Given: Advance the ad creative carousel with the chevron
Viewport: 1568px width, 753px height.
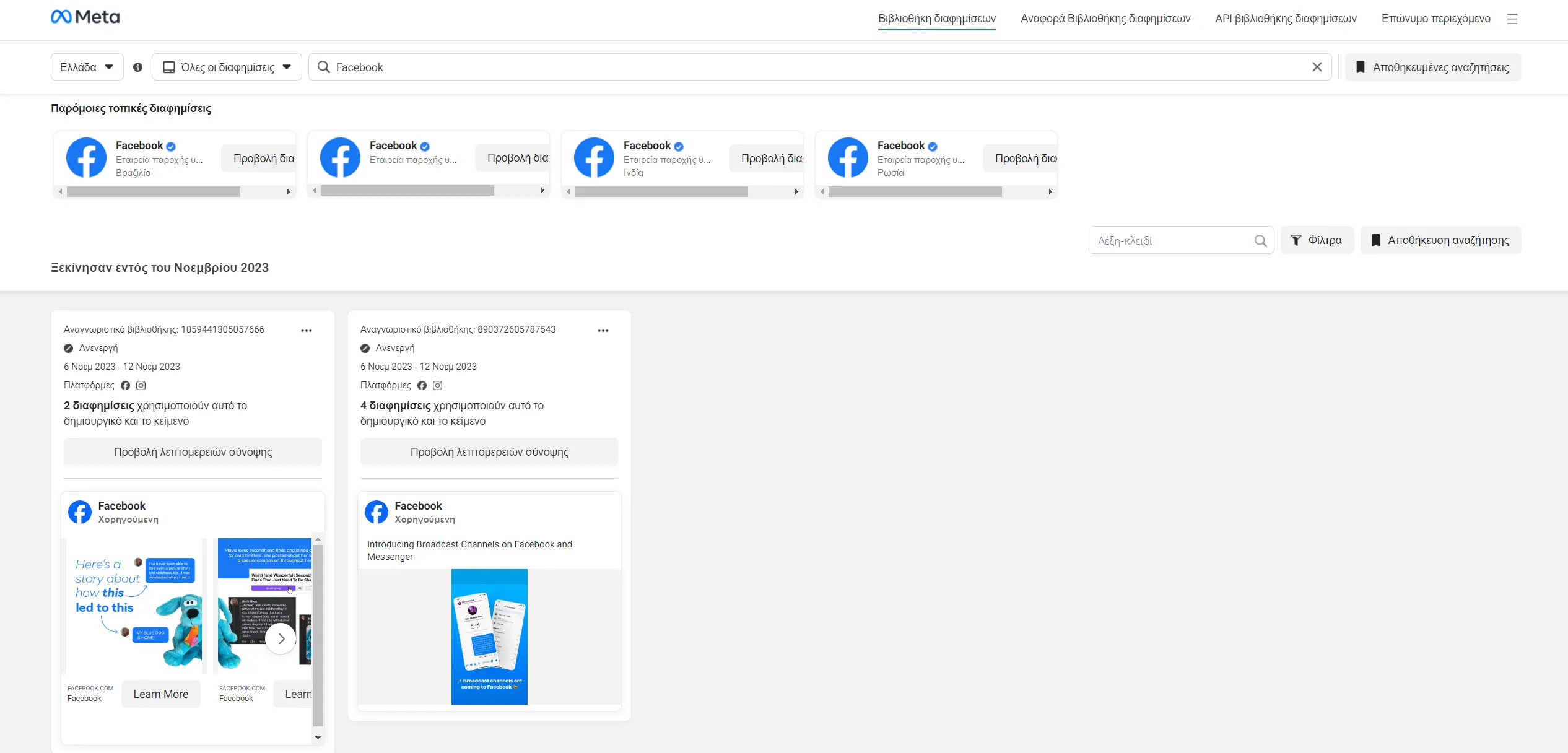Looking at the screenshot, I should click(281, 638).
